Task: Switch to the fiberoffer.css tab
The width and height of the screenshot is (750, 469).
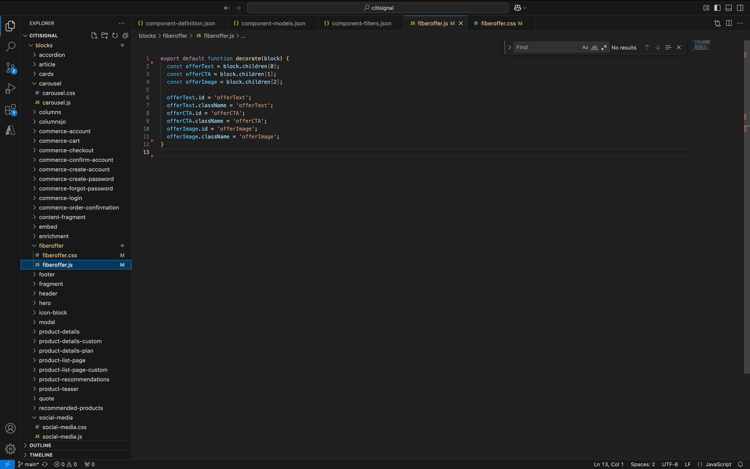Action: (497, 23)
